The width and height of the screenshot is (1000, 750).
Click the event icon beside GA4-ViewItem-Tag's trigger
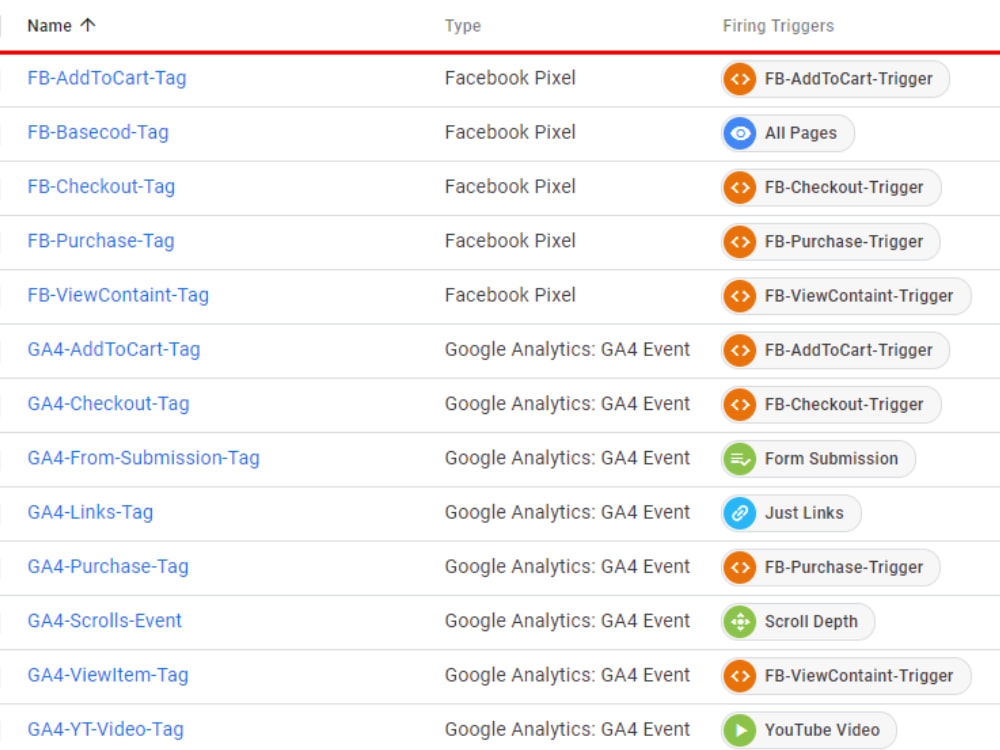[x=738, y=675]
